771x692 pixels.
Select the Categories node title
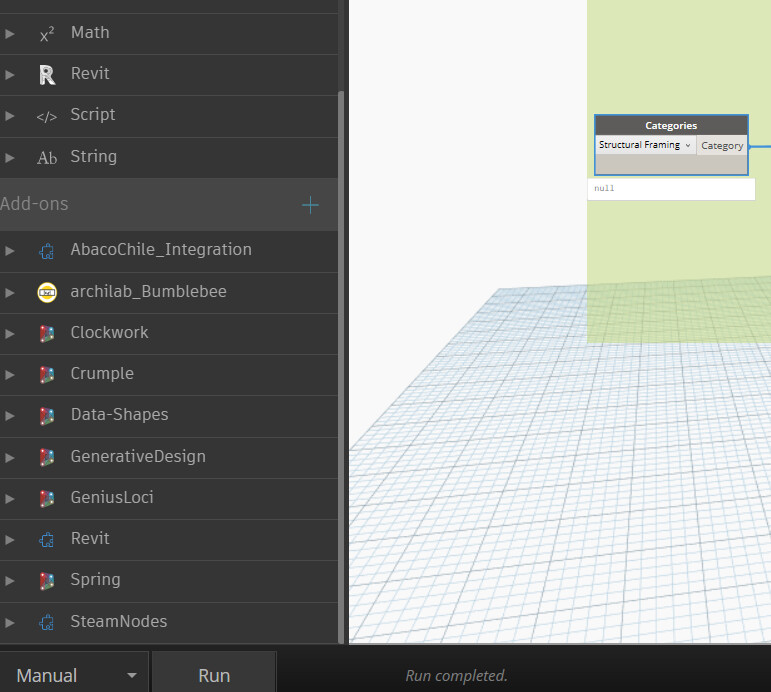click(671, 125)
